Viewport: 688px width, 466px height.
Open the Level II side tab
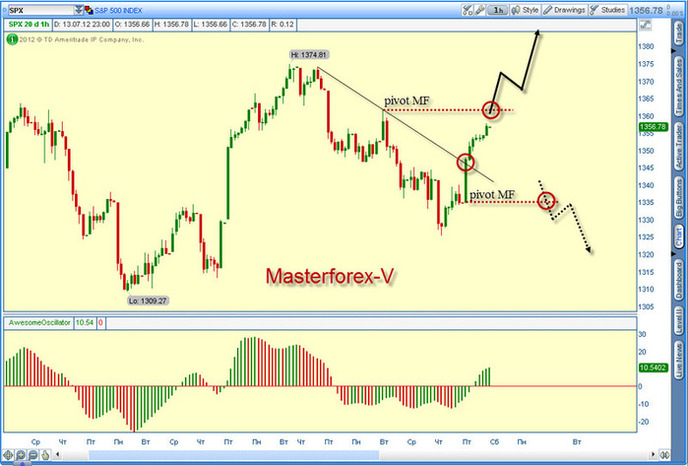(x=679, y=320)
